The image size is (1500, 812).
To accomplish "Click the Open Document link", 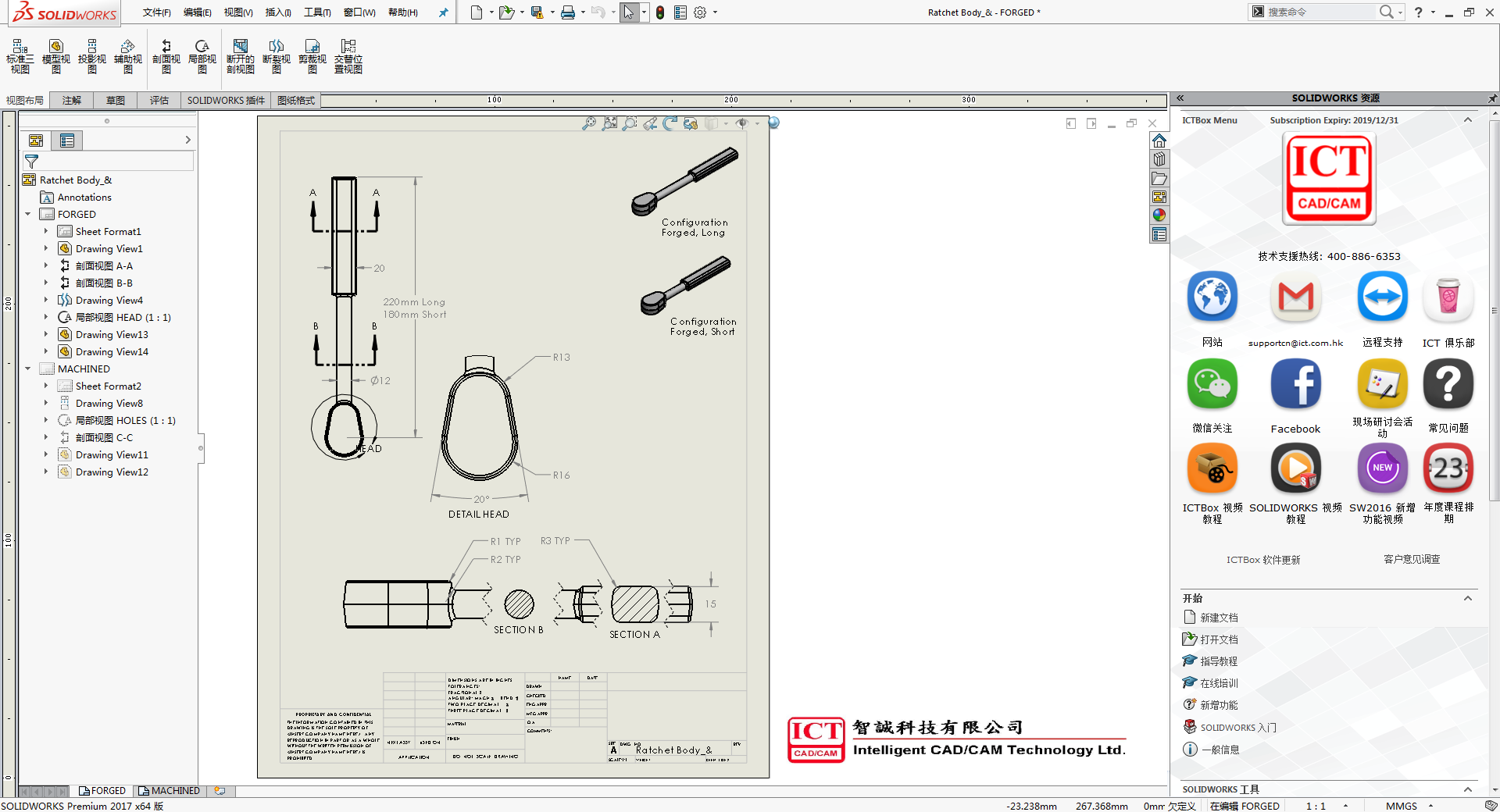I will pyautogui.click(x=1219, y=639).
